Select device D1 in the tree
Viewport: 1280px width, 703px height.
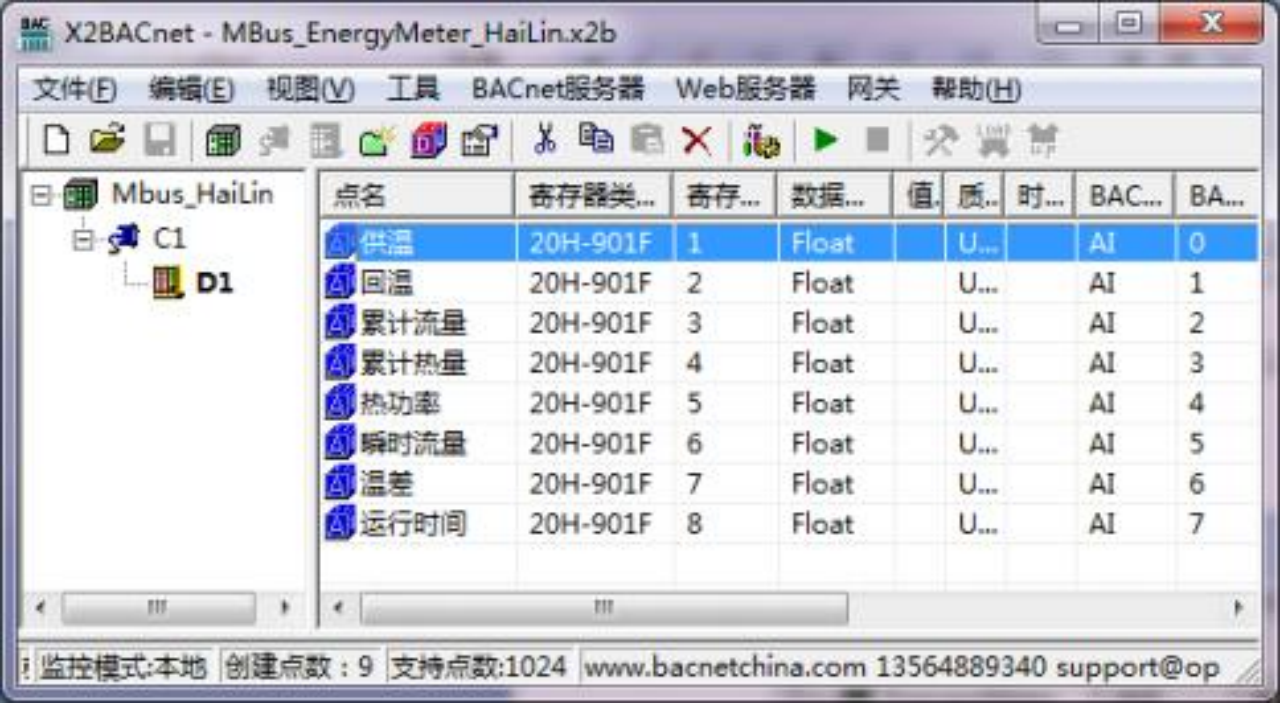pos(214,283)
